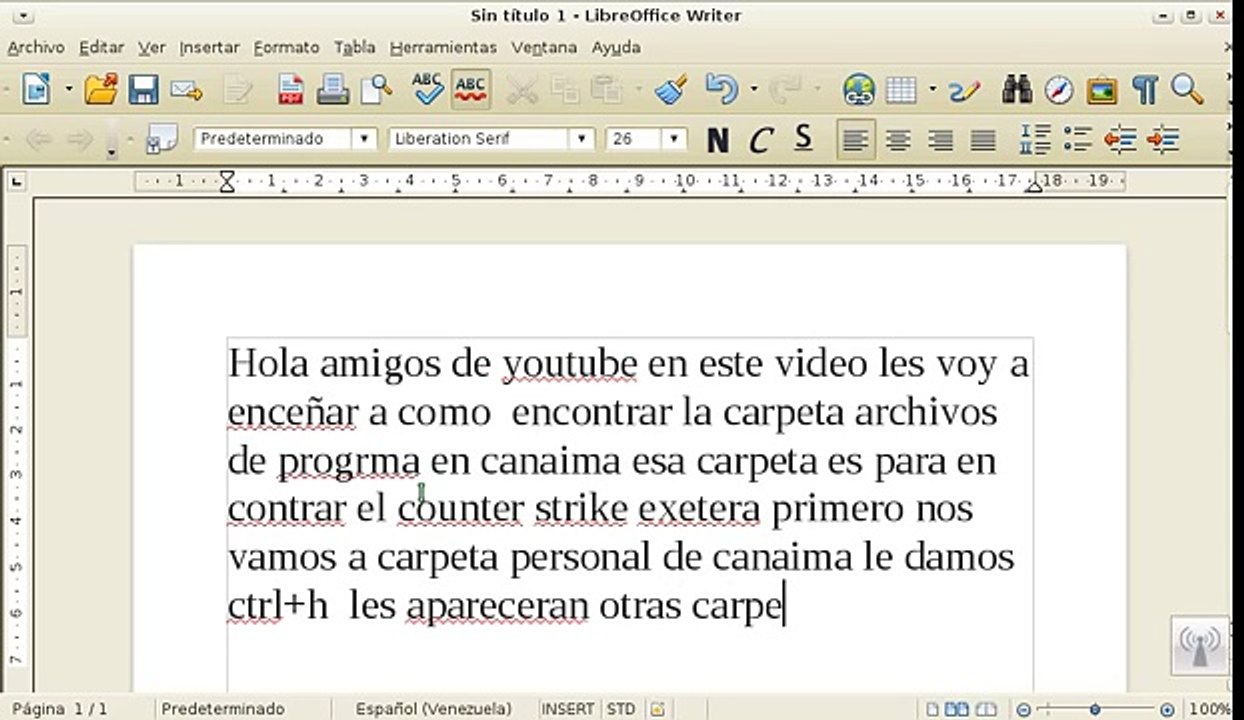Toggle bold N button
Image resolution: width=1244 pixels, height=720 pixels.
click(x=717, y=140)
